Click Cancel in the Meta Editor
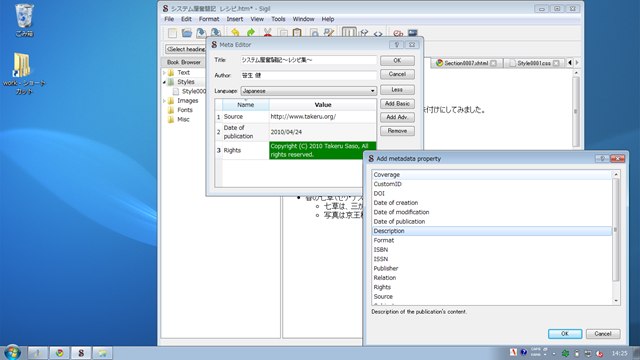This screenshot has height=360, width=640. (x=397, y=74)
